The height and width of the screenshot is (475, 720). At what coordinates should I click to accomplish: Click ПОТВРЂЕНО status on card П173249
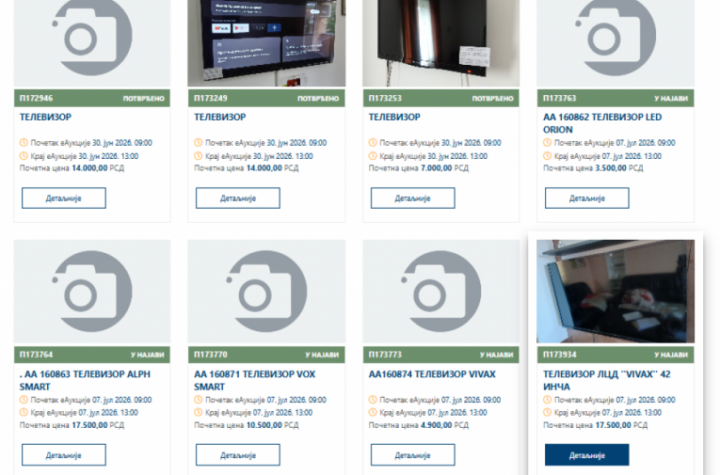pos(318,98)
